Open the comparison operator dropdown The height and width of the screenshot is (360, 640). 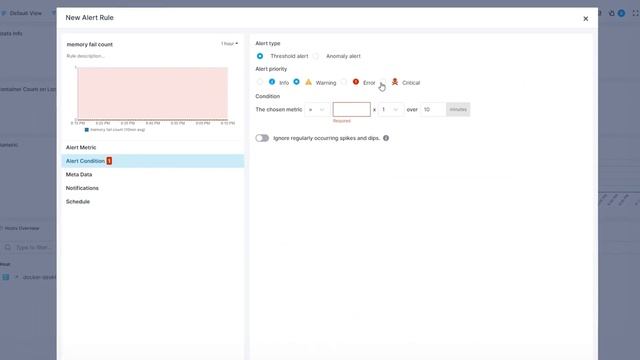[x=317, y=109]
